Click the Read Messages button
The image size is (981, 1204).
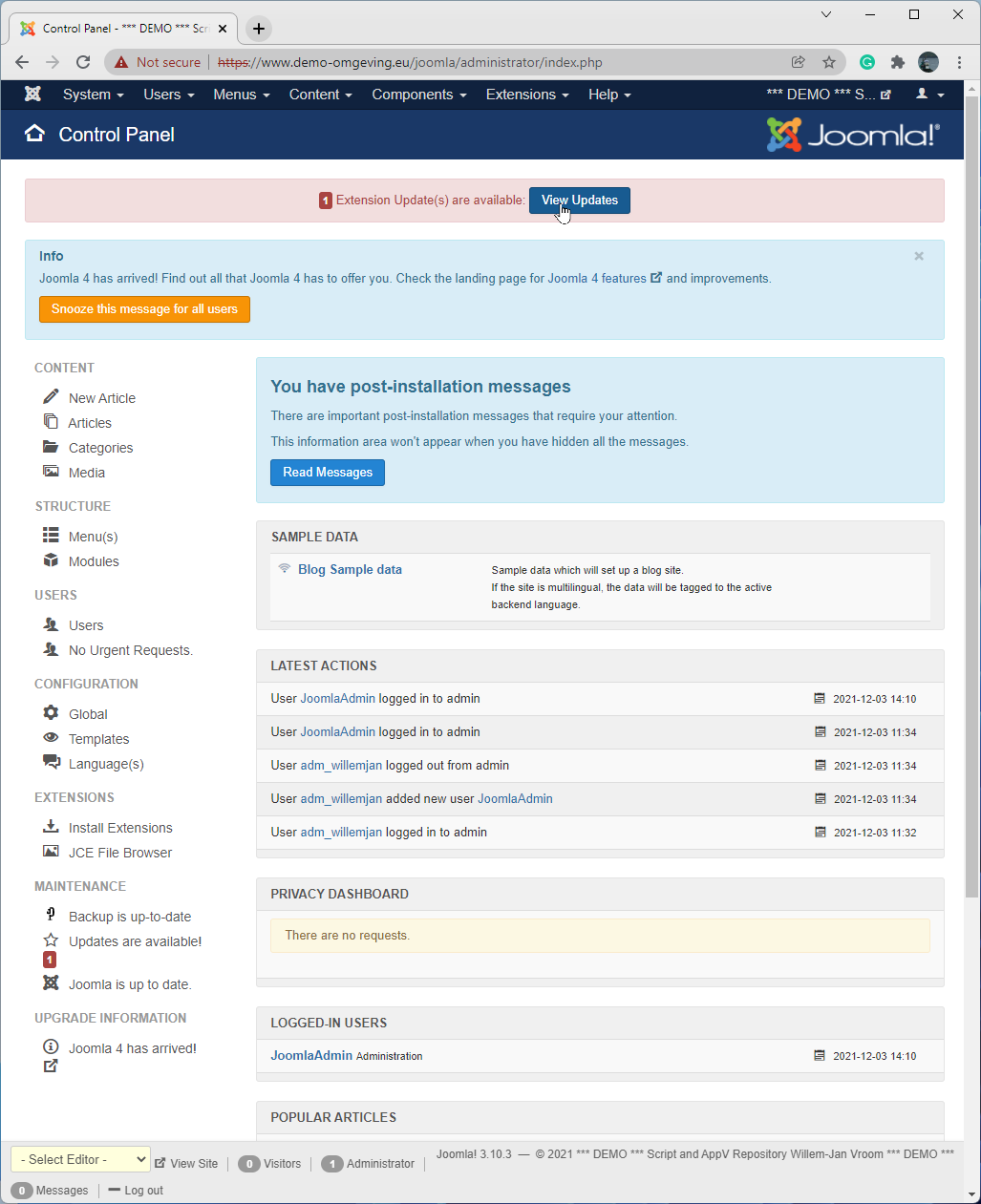(x=327, y=473)
